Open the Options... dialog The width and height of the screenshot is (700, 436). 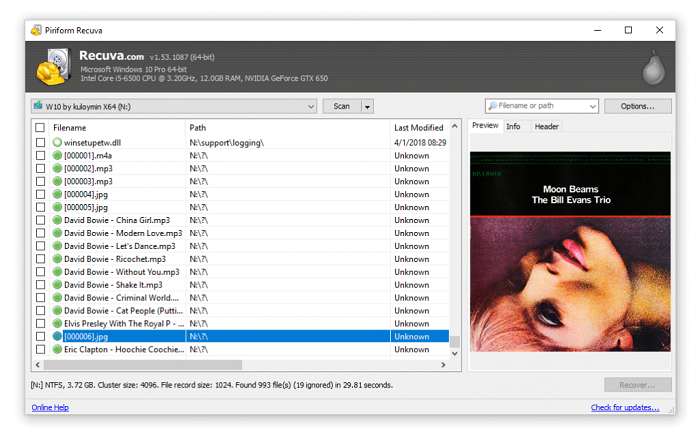pos(638,106)
